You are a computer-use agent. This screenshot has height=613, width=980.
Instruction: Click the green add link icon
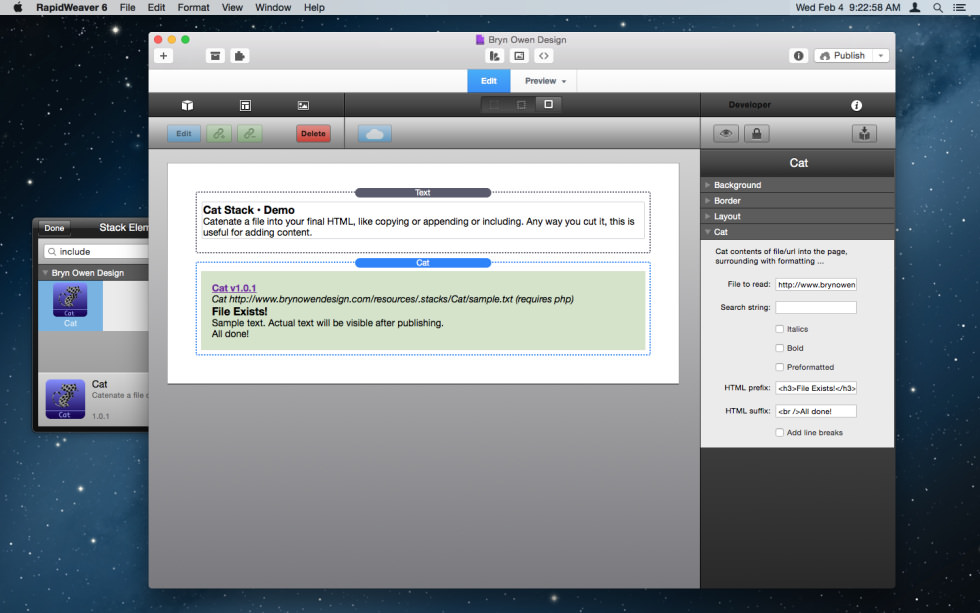coord(219,133)
